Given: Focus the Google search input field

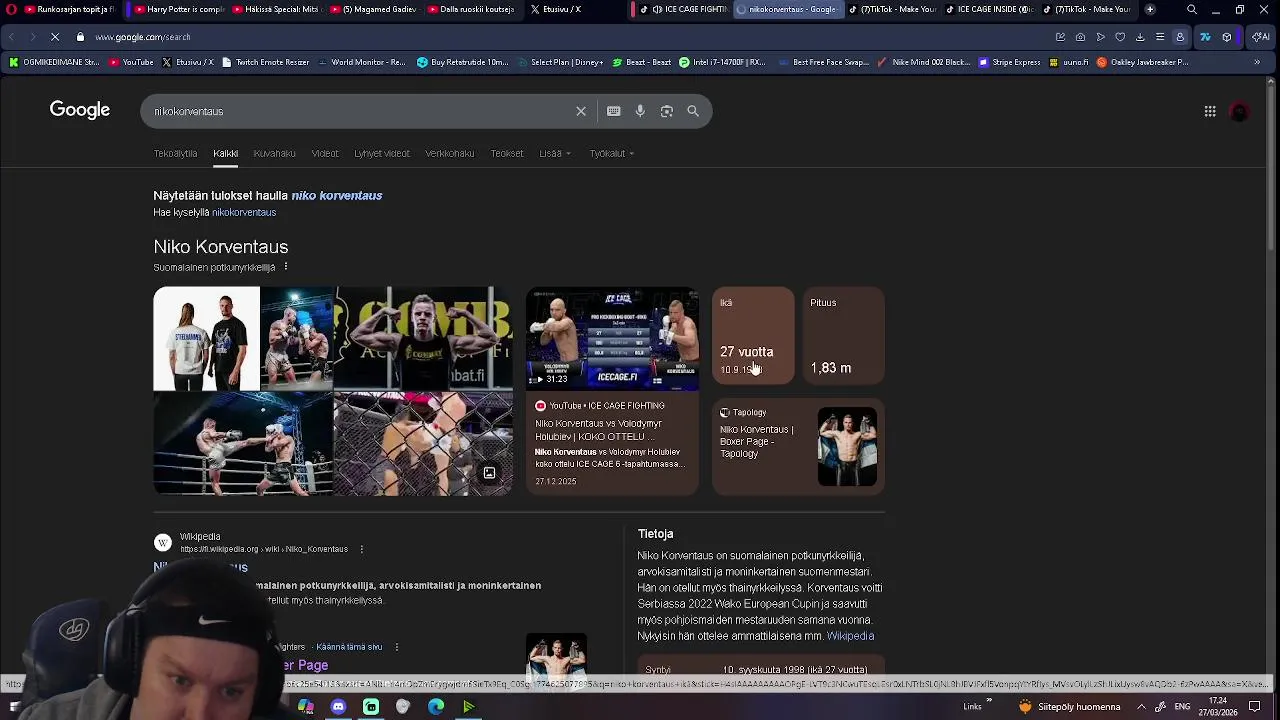Looking at the screenshot, I should pos(360,111).
